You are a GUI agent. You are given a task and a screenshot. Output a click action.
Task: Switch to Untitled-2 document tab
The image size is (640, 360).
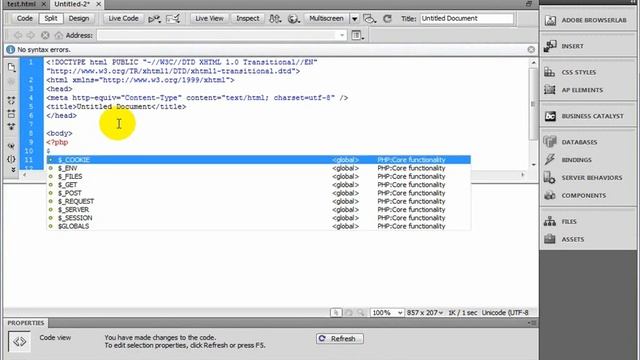72,4
